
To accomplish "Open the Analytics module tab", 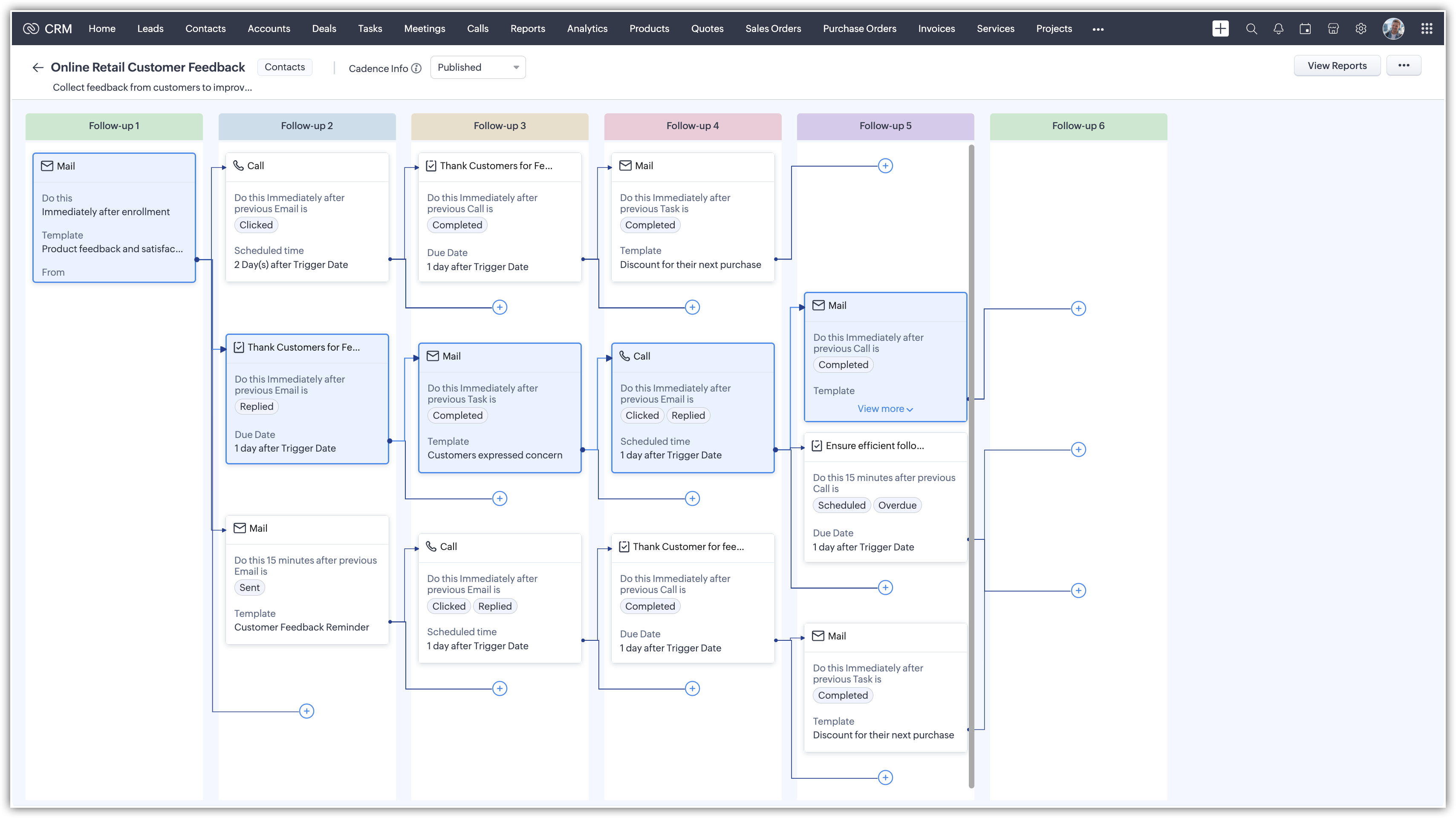I will click(586, 29).
